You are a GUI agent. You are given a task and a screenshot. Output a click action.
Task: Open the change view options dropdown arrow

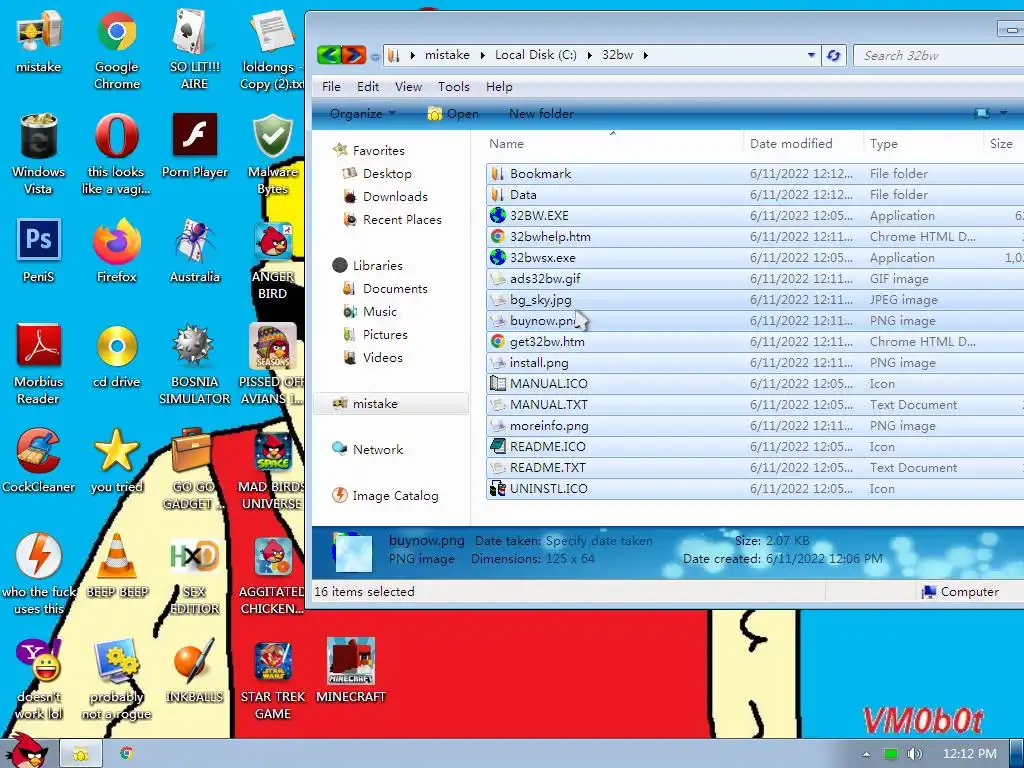1004,114
